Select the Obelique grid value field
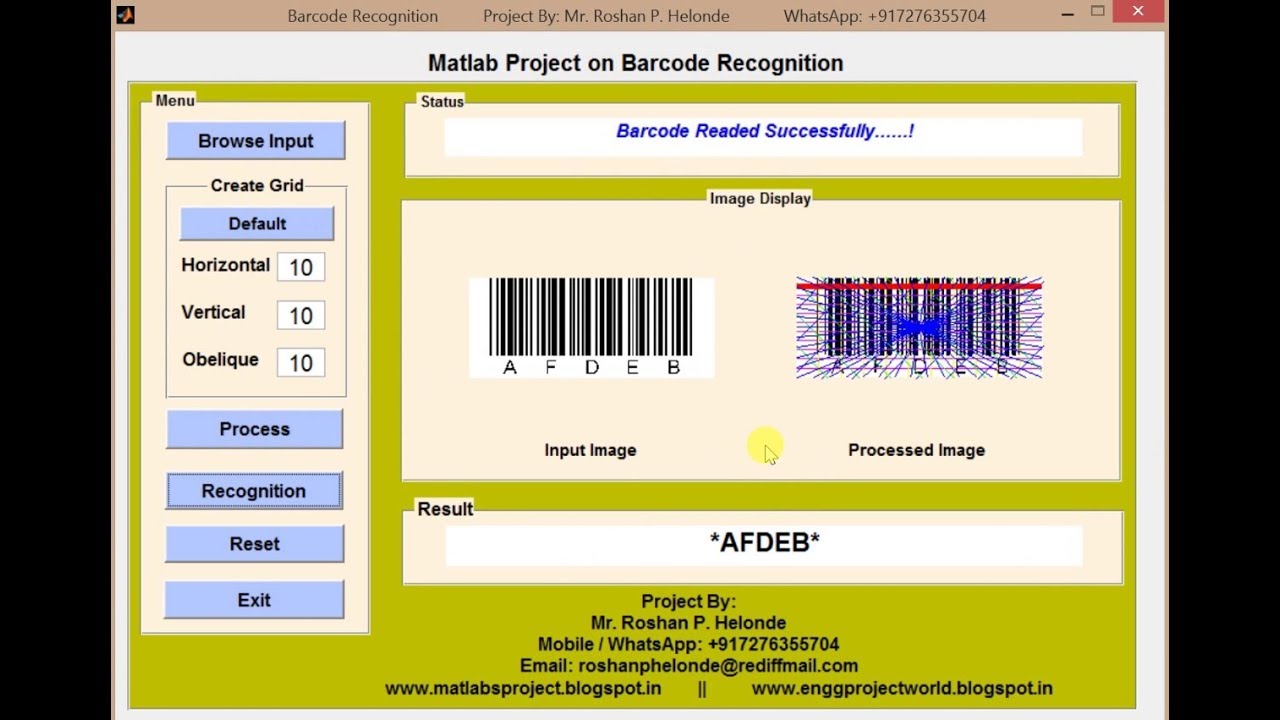 (x=301, y=363)
